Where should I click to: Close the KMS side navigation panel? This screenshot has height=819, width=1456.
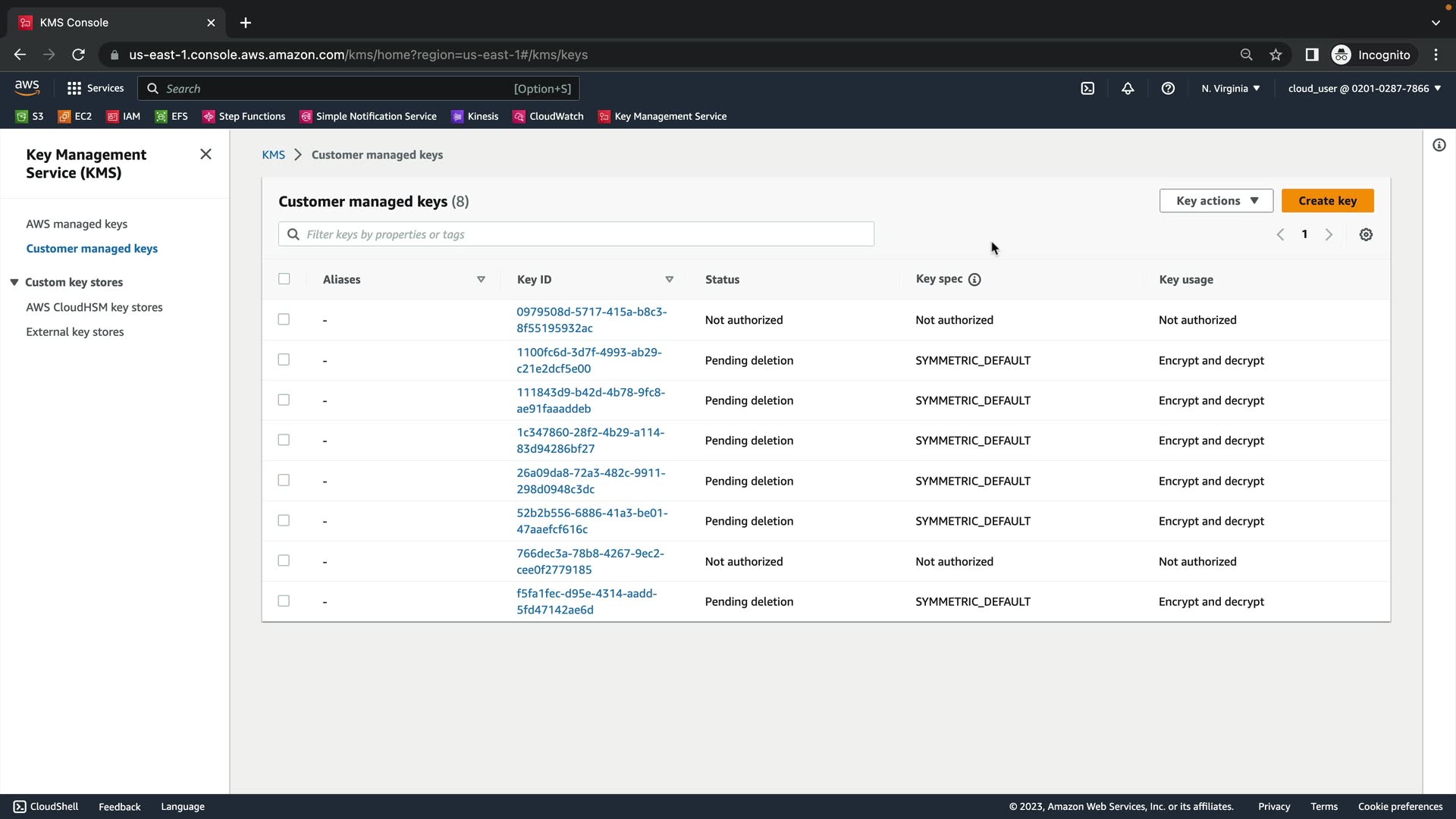[206, 155]
